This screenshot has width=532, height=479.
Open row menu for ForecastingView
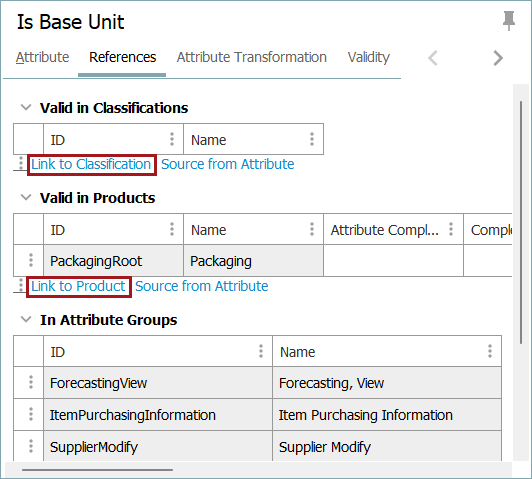[x=31, y=382]
